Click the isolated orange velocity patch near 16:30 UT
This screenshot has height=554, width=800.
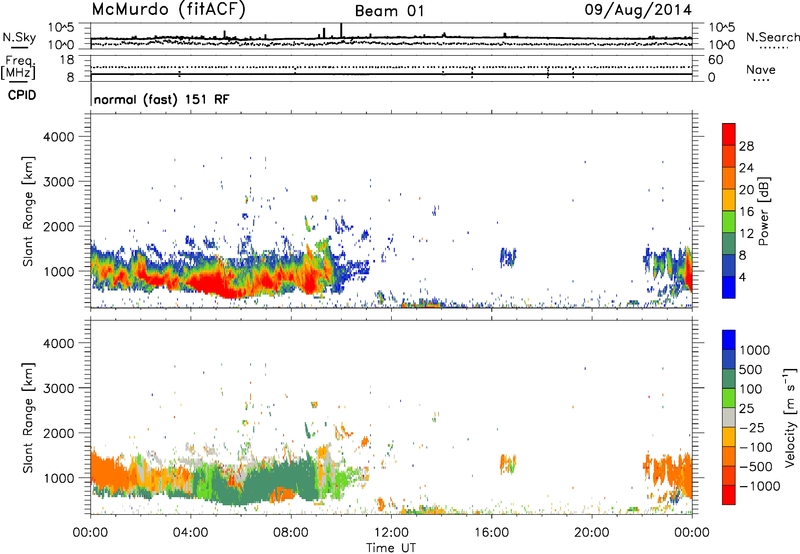(x=508, y=464)
